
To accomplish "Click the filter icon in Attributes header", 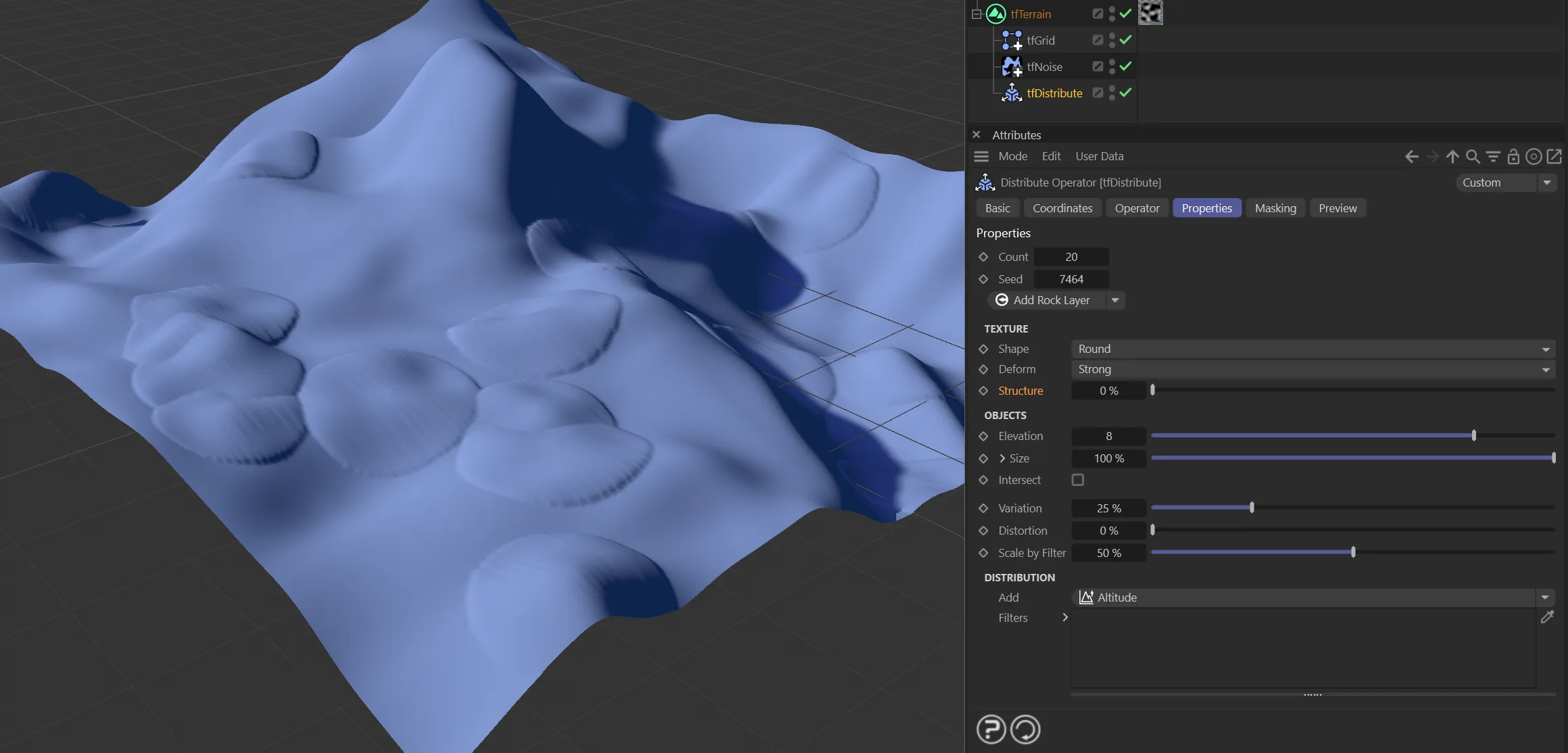I will coord(1494,157).
